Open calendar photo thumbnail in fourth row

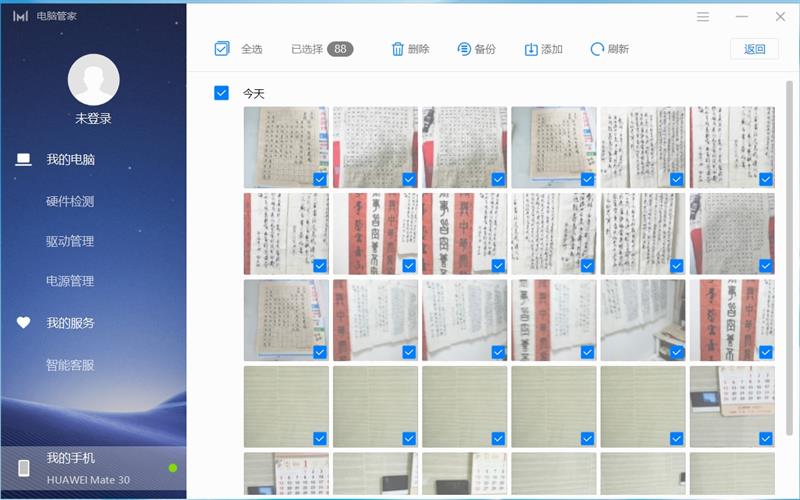pyautogui.click(x=732, y=407)
